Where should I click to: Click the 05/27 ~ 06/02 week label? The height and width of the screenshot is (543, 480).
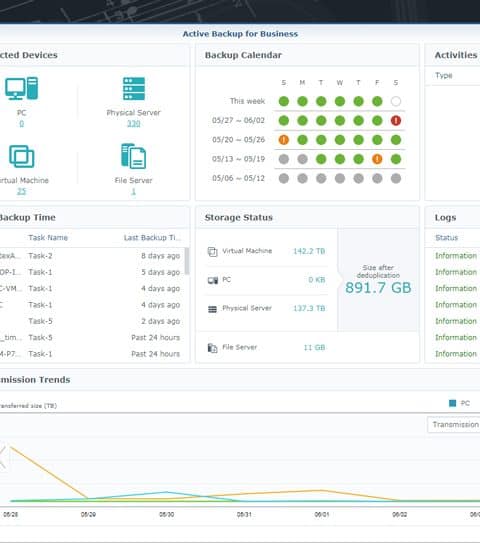(238, 121)
